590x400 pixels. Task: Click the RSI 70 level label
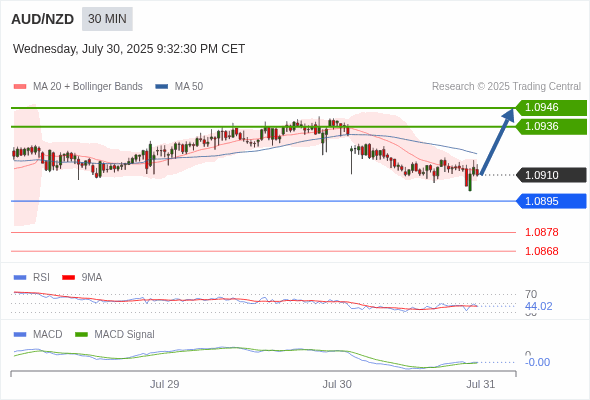531,294
